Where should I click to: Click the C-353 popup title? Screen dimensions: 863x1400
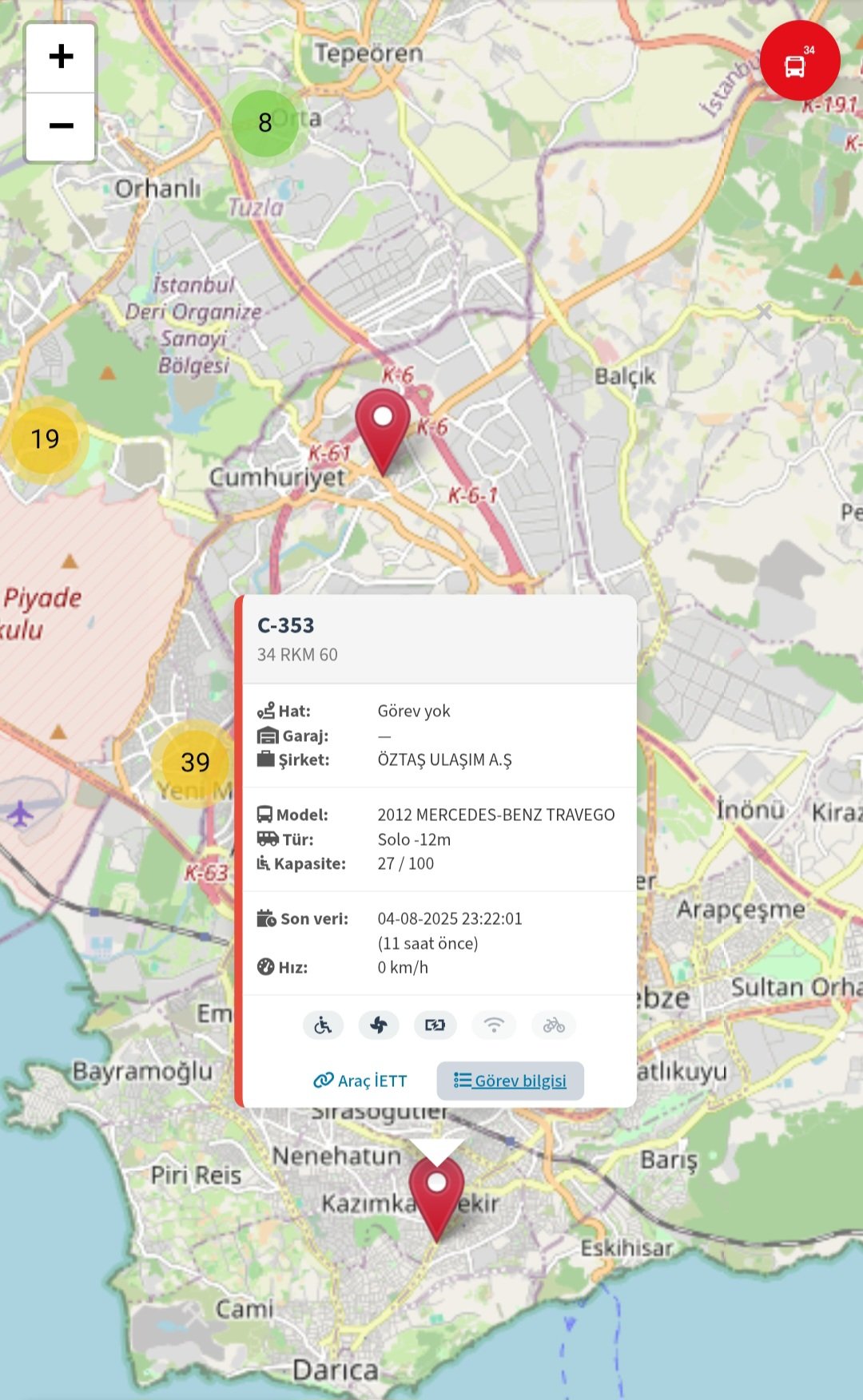tap(285, 625)
